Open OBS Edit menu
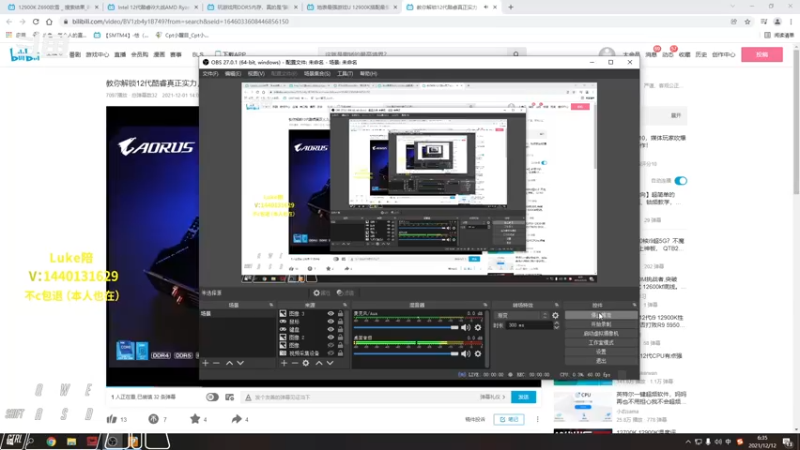 pos(233,73)
